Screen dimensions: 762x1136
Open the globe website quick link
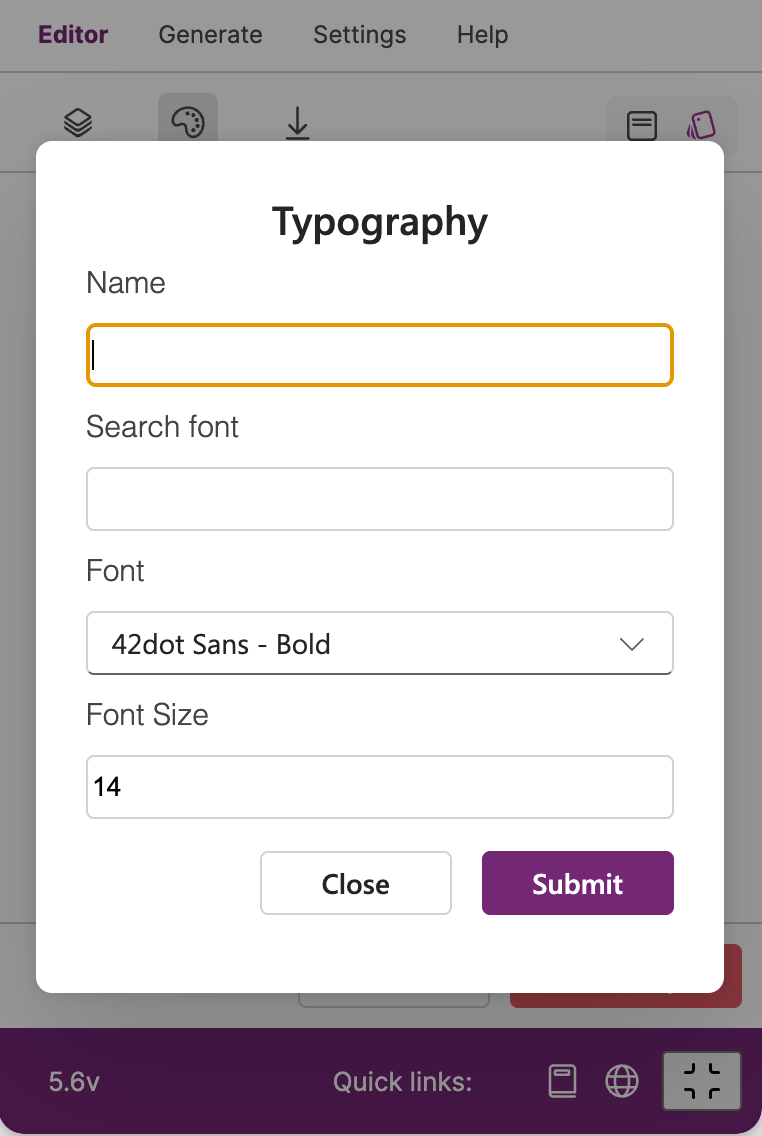point(622,1082)
